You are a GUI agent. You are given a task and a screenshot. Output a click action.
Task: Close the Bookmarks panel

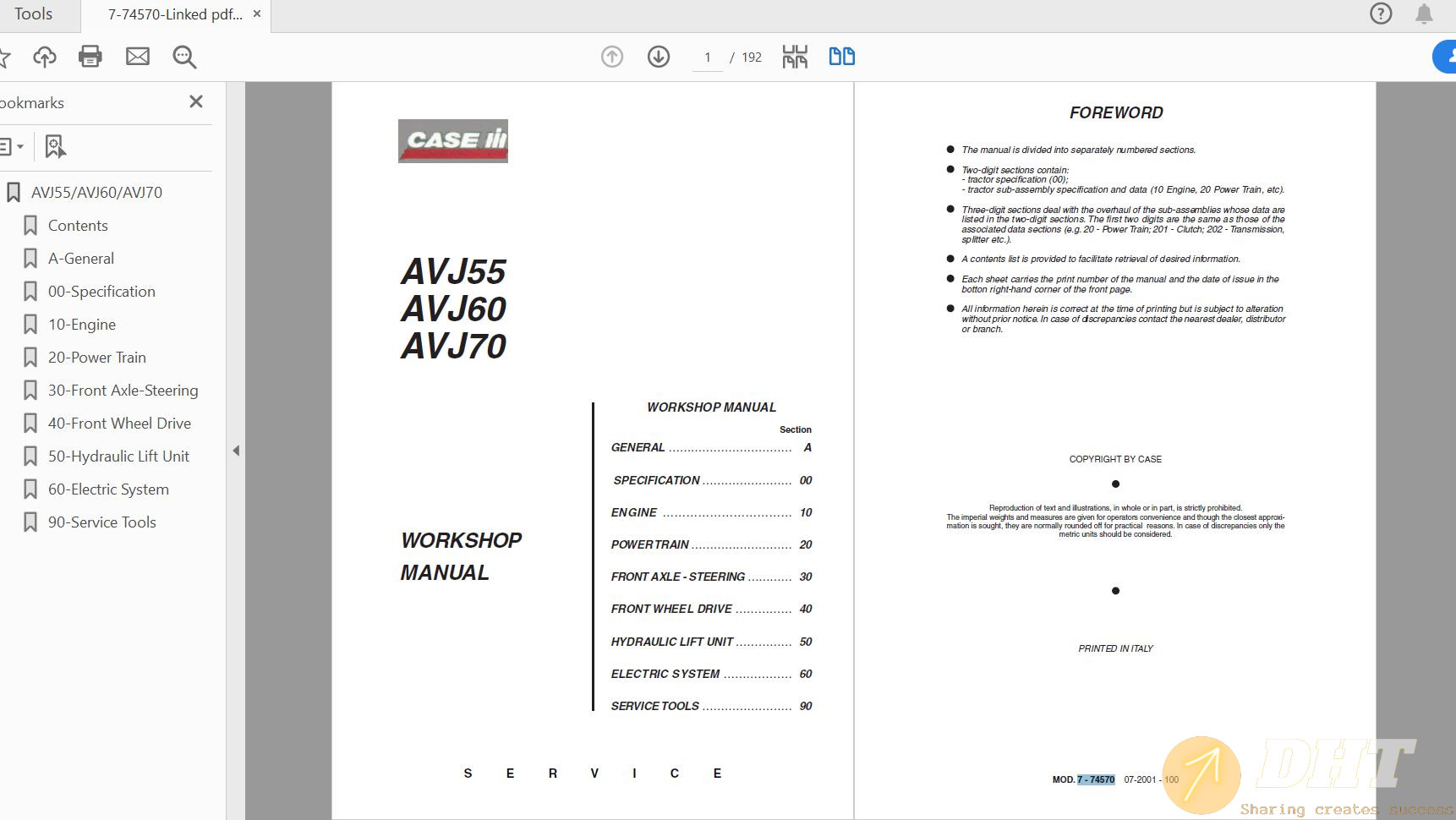[x=196, y=101]
